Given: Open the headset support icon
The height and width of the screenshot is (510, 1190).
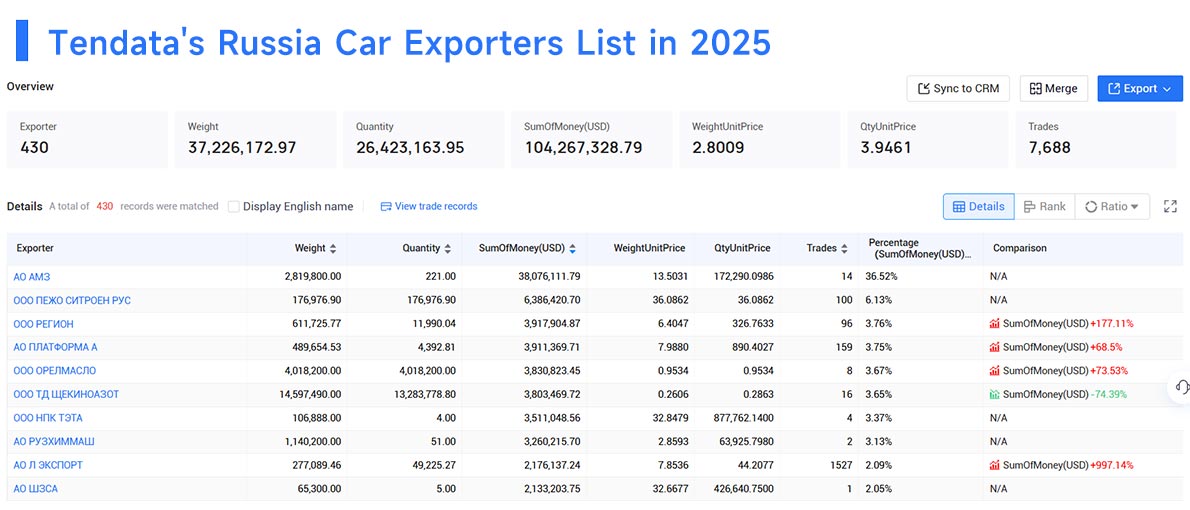Looking at the screenshot, I should (x=1181, y=387).
